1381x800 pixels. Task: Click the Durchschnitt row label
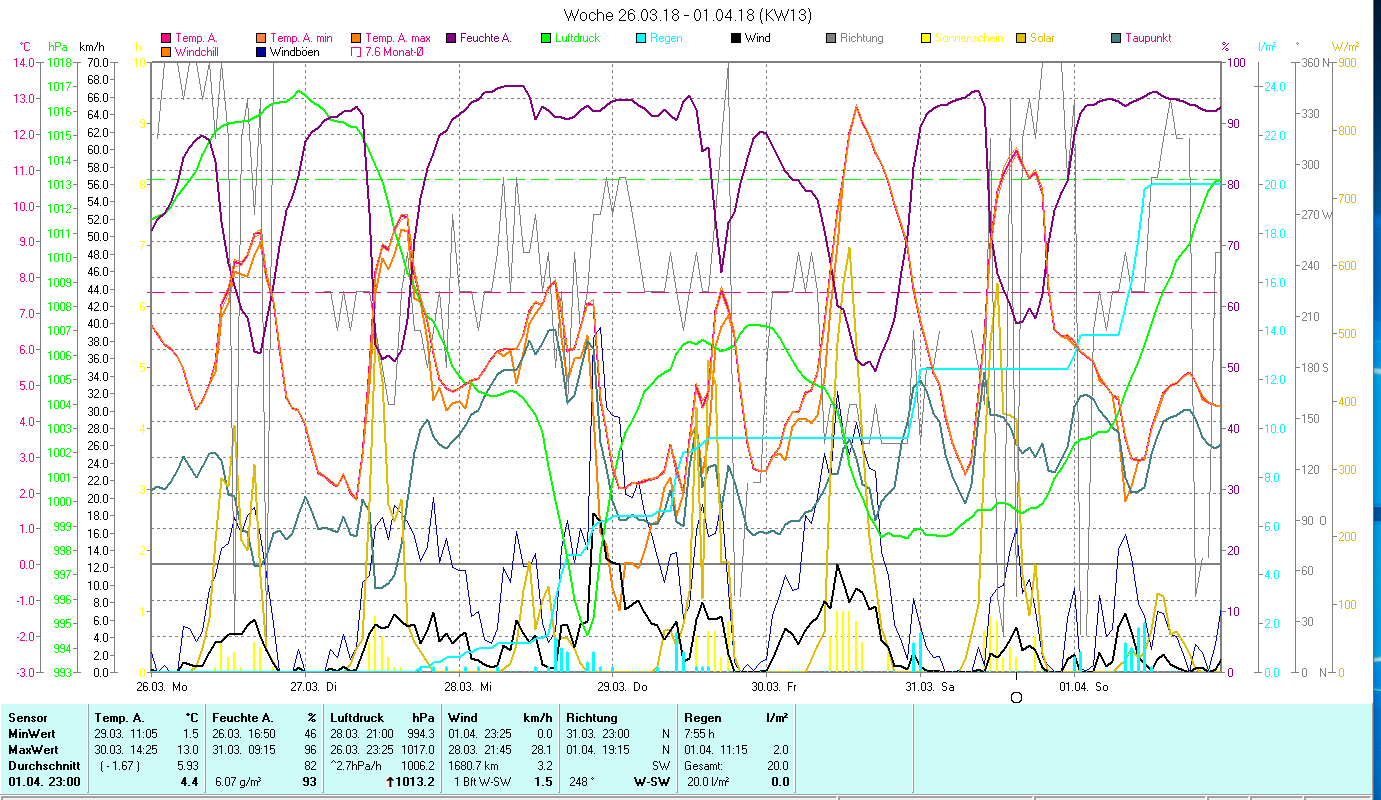tap(42, 765)
